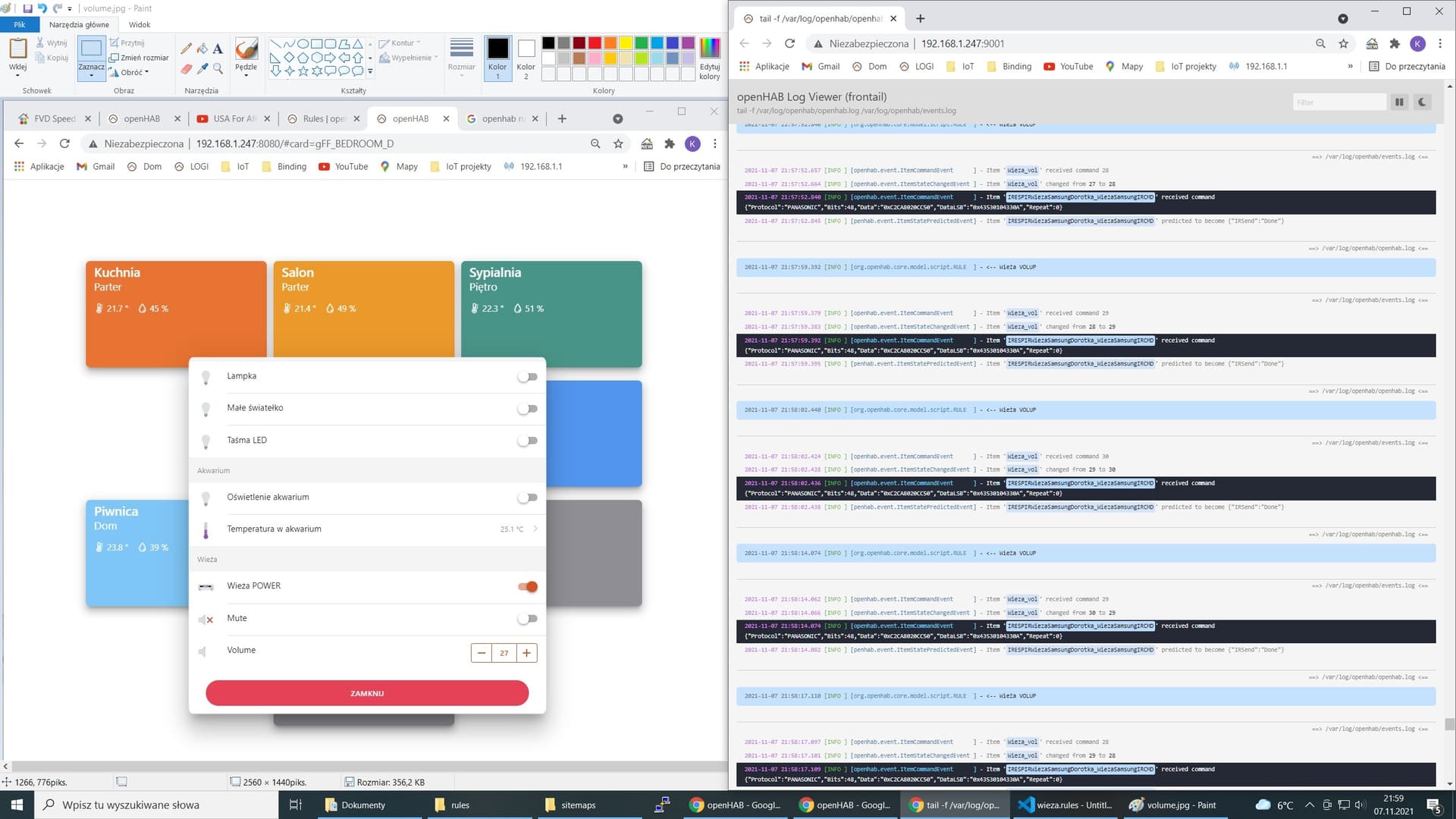Pause the openHAB log viewer

[1399, 102]
